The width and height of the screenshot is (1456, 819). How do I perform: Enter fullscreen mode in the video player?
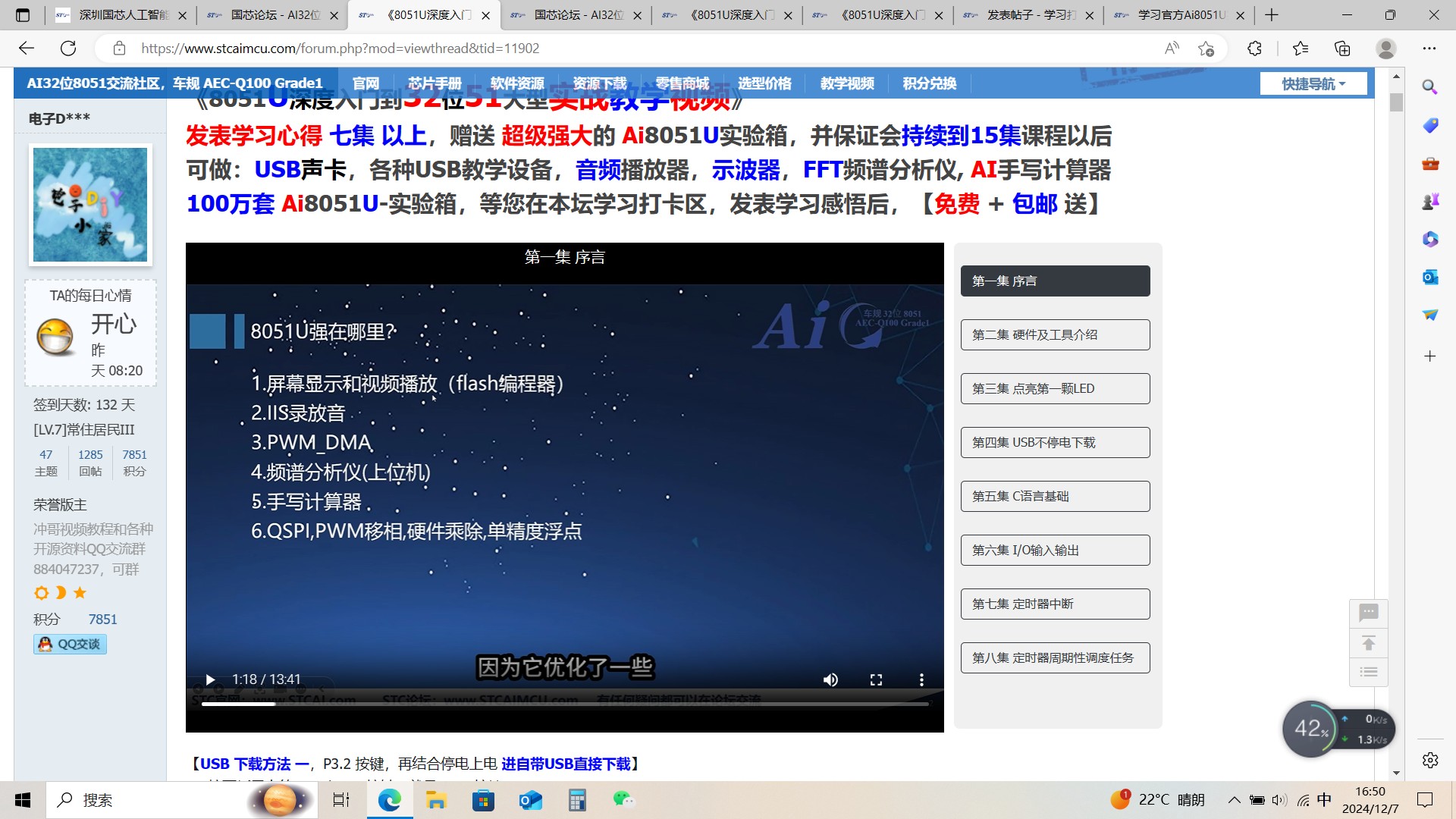coord(876,679)
